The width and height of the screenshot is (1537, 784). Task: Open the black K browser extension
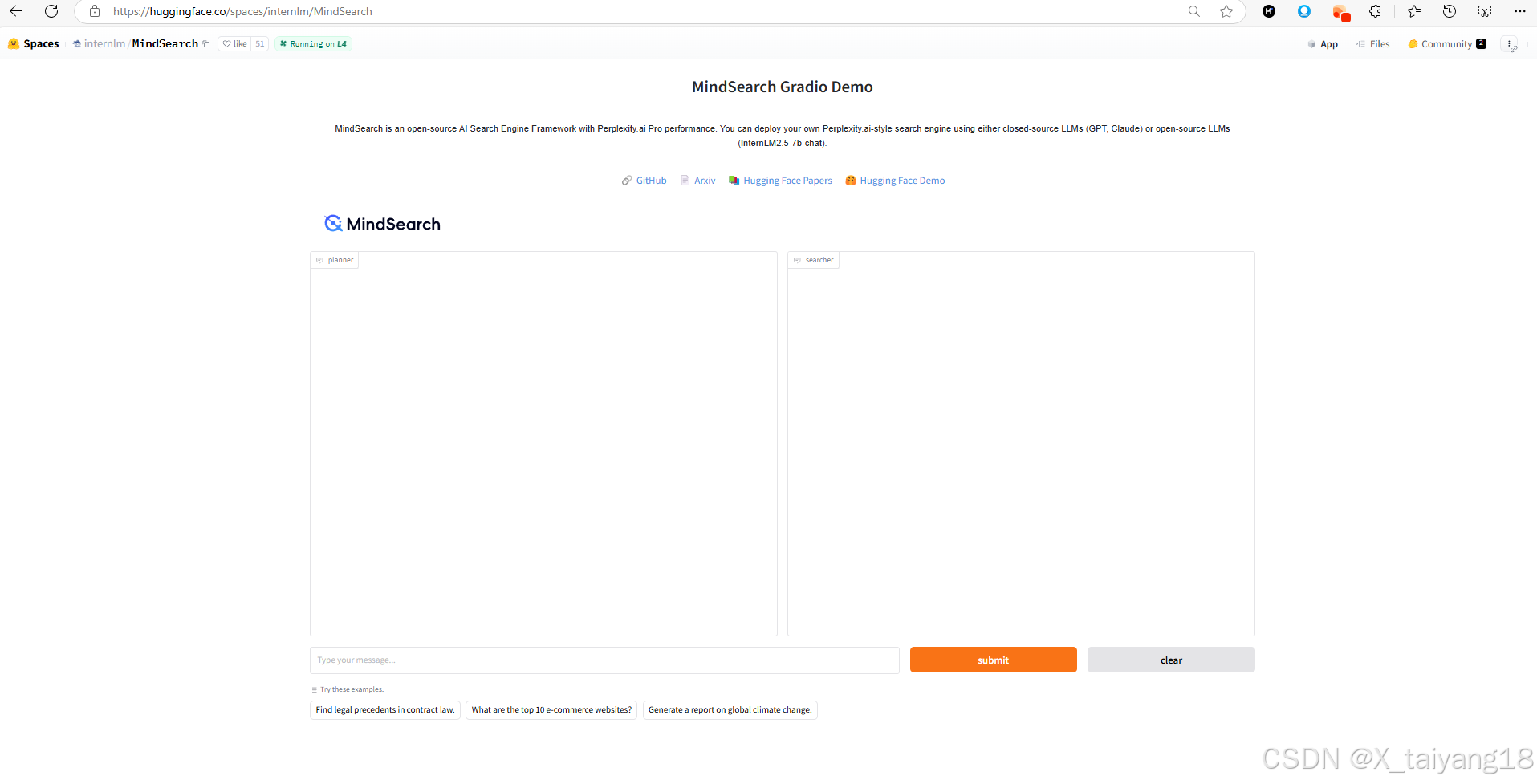(x=1269, y=11)
